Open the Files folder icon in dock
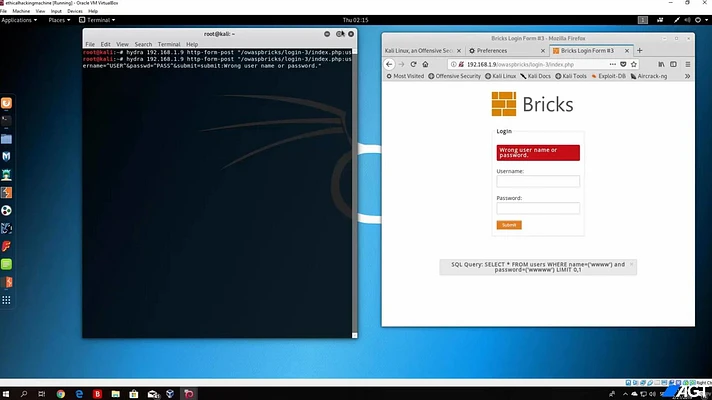This screenshot has width=712, height=400. pyautogui.click(x=6, y=139)
